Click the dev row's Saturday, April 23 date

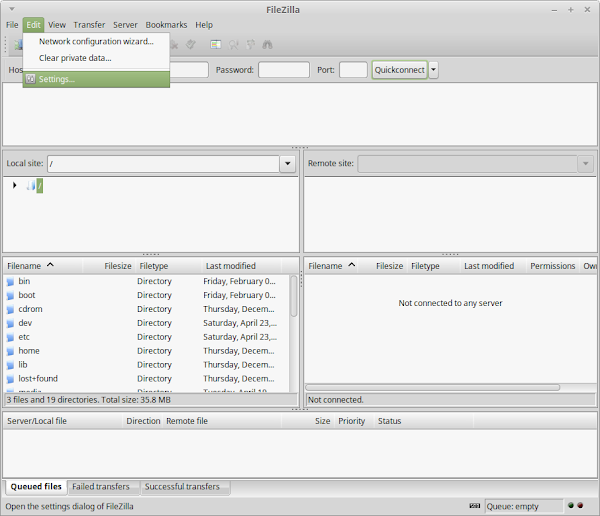[x=240, y=323]
